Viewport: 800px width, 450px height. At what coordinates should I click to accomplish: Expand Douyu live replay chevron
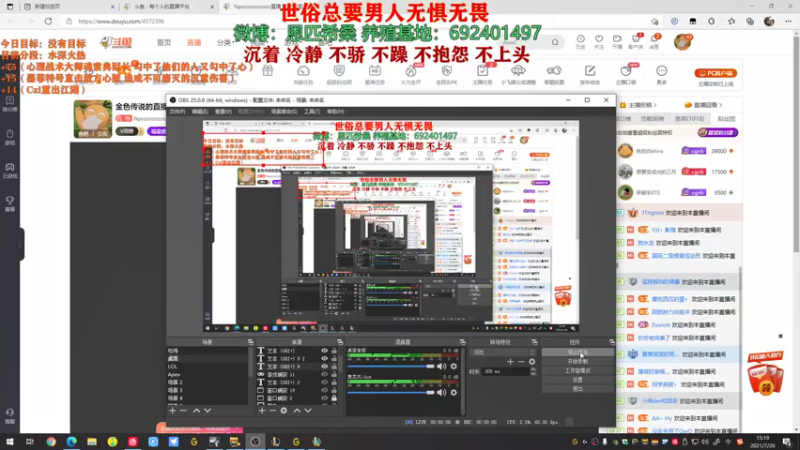pyautogui.click(x=720, y=105)
